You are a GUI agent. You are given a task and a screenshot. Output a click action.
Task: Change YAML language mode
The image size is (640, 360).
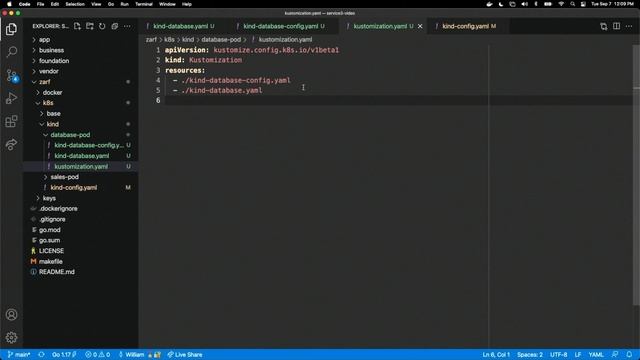[x=596, y=355]
